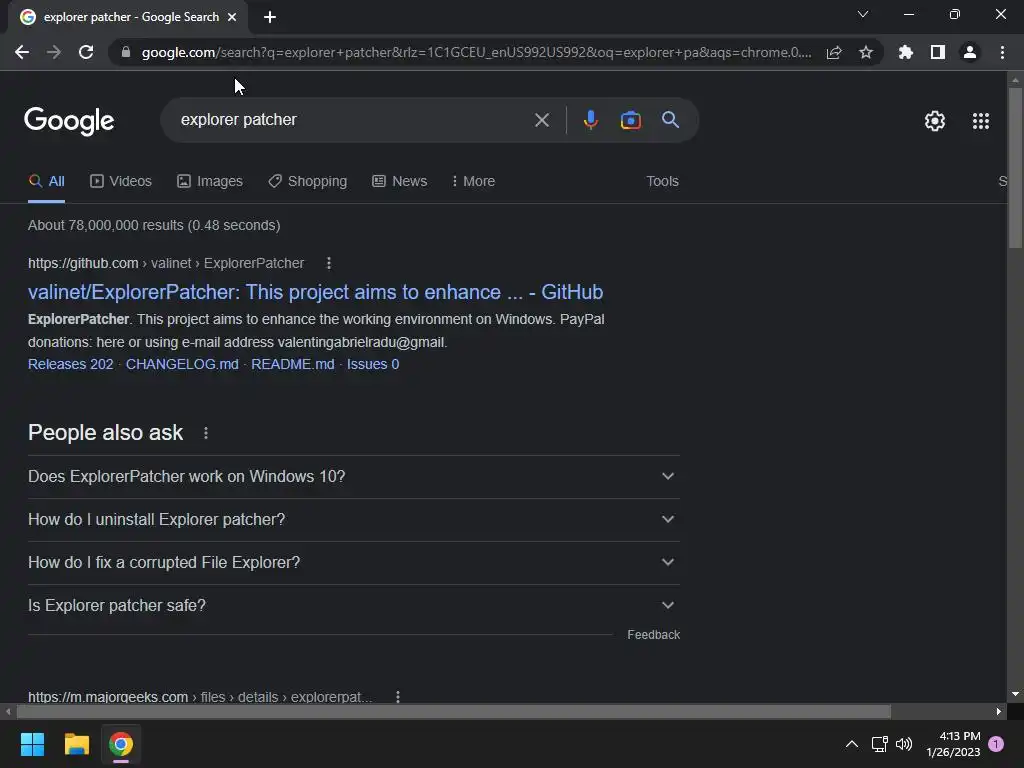Open the Releases 202 sitelink
The width and height of the screenshot is (1024, 768).
(71, 364)
